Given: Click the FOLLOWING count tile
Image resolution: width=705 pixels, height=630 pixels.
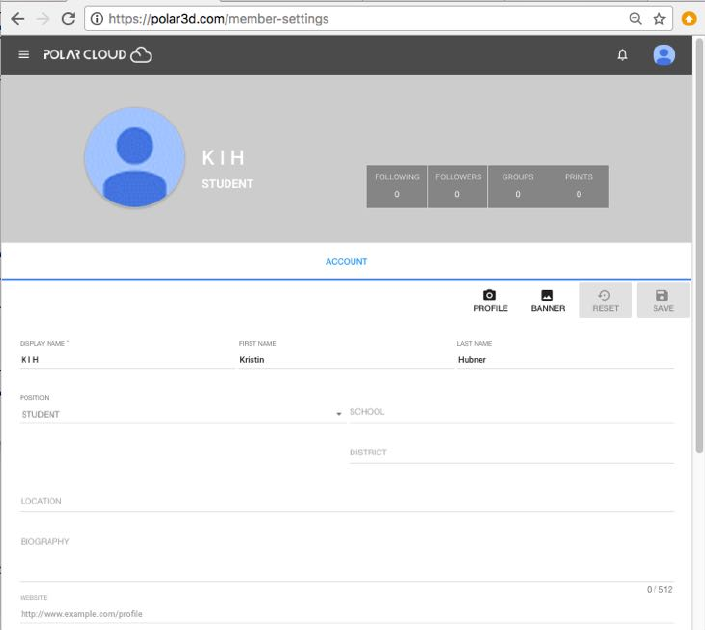Looking at the screenshot, I should [x=397, y=186].
